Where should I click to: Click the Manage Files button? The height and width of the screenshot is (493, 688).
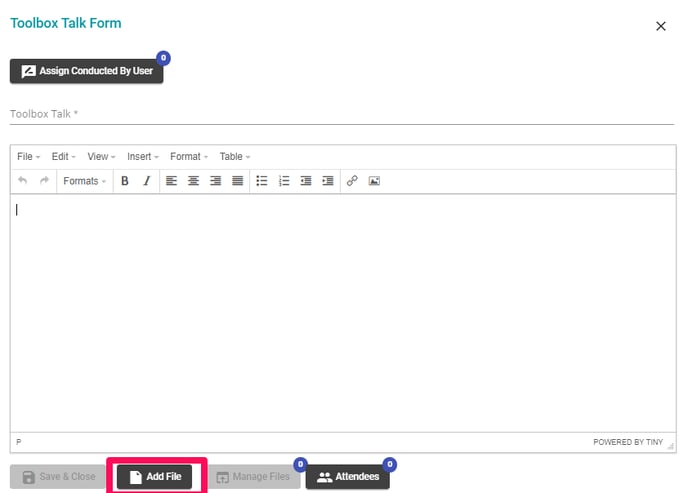(253, 477)
